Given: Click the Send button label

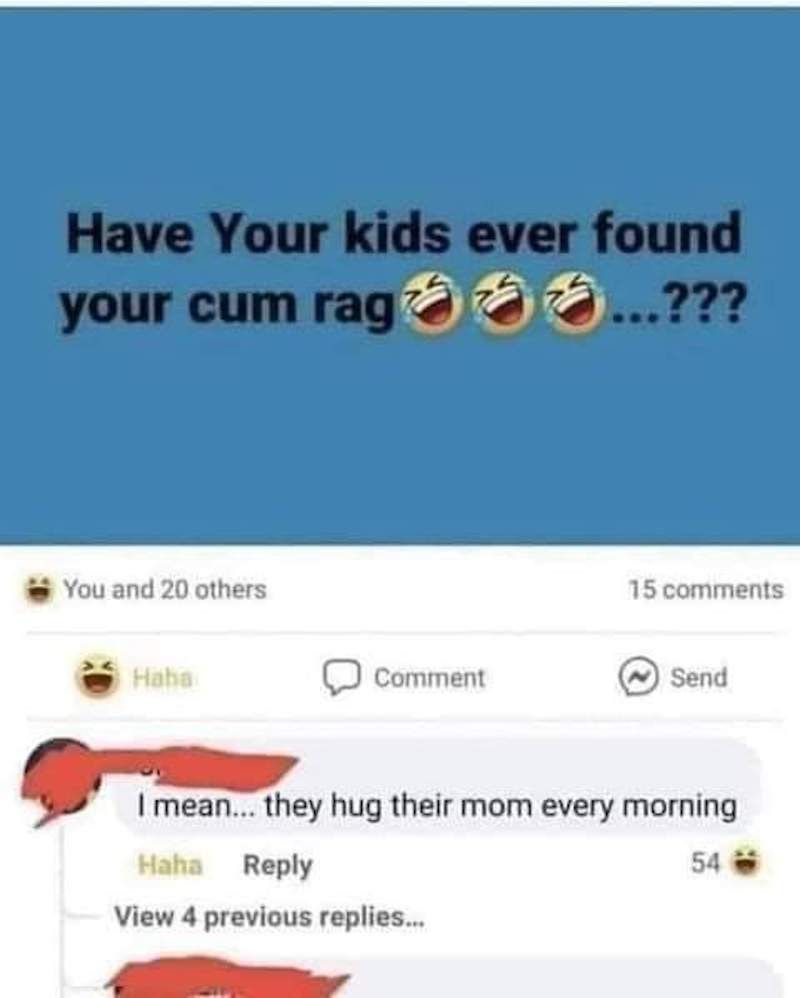Looking at the screenshot, I should click(x=699, y=677).
